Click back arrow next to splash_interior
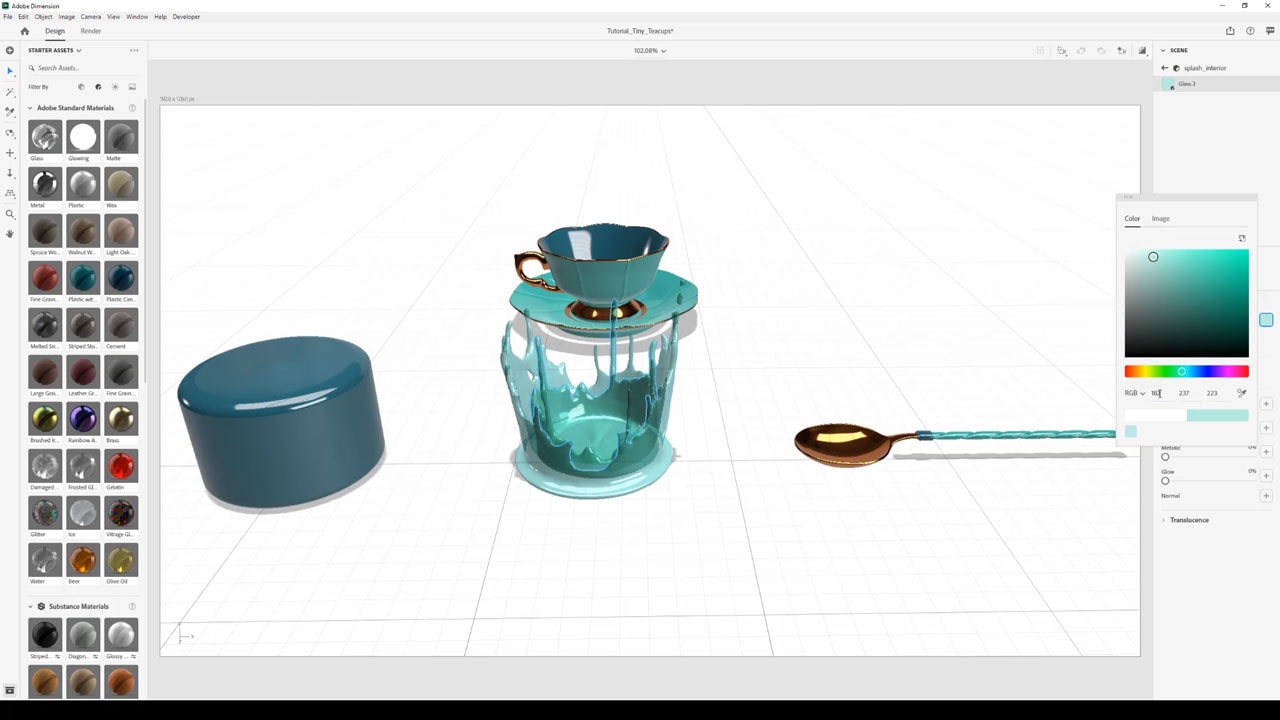 1164,68
